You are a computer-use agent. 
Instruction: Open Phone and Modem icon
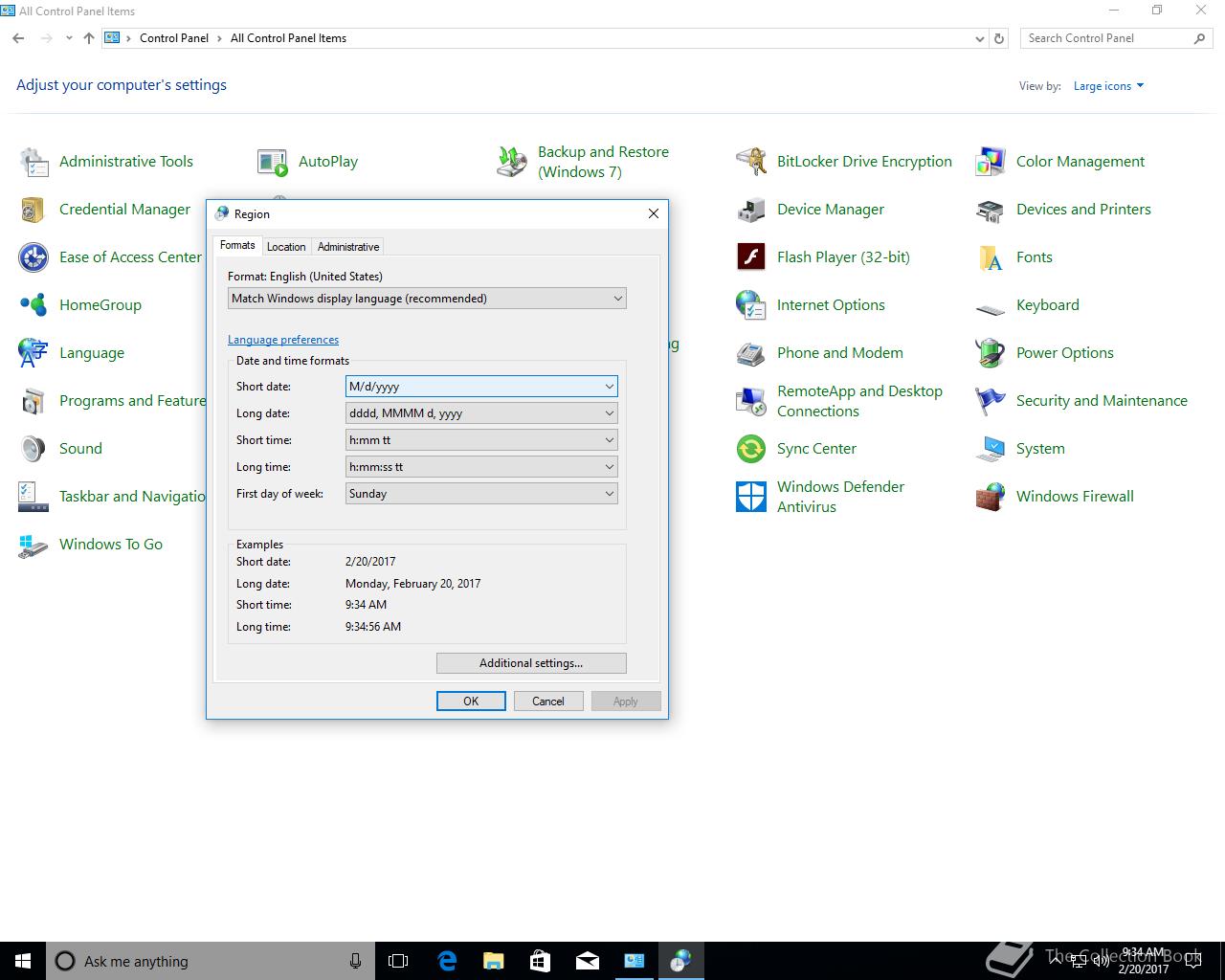[751, 353]
